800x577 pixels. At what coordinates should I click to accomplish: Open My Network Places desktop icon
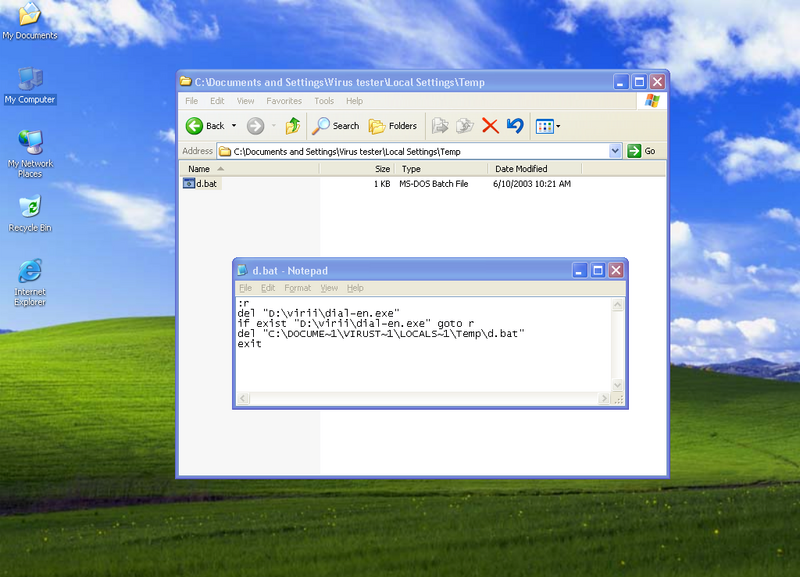pyautogui.click(x=30, y=154)
